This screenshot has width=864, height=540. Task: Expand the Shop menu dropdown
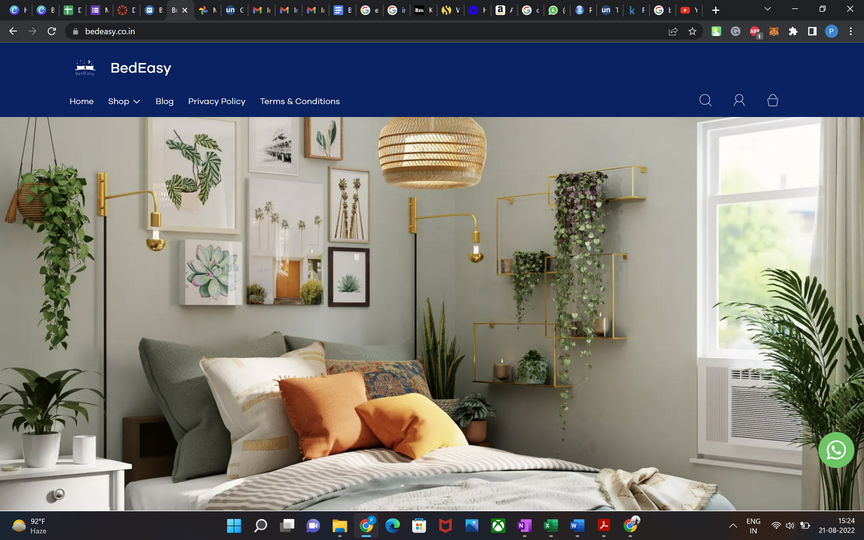(124, 101)
